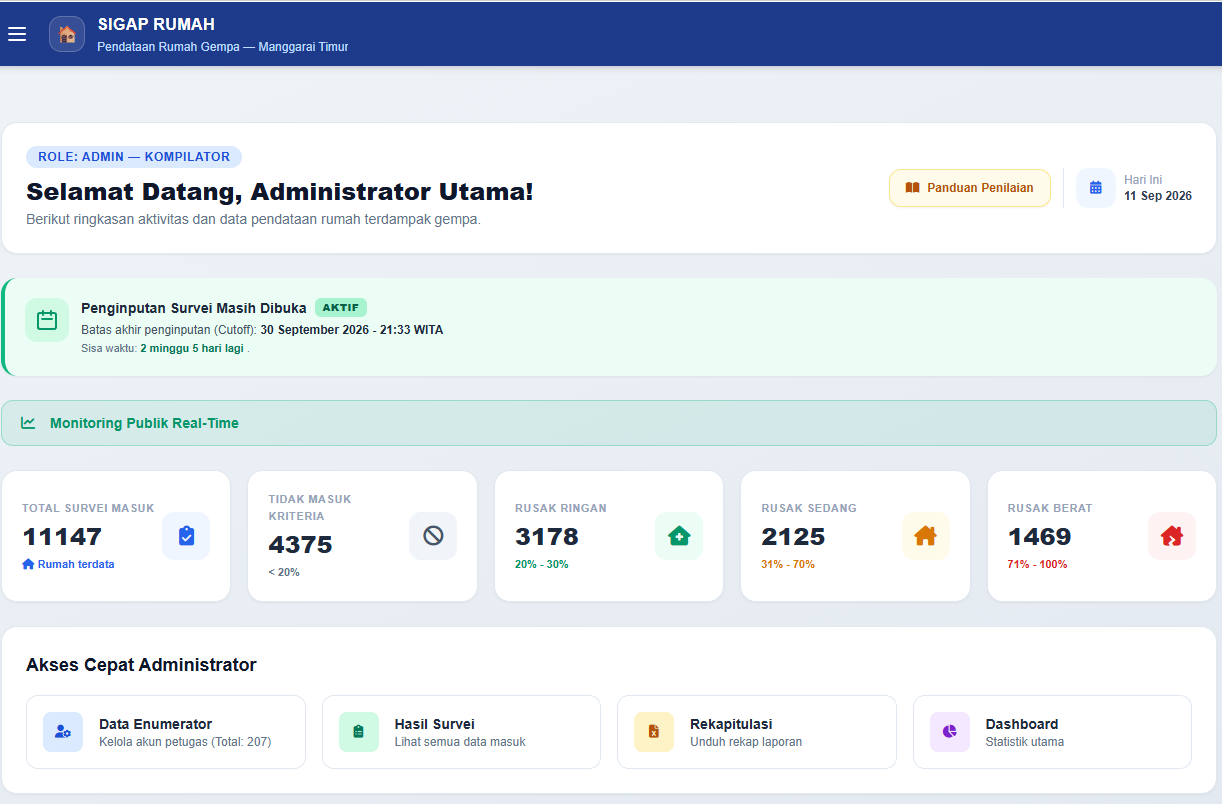Click the 'Akses Cepat Administrator' heading

(141, 665)
